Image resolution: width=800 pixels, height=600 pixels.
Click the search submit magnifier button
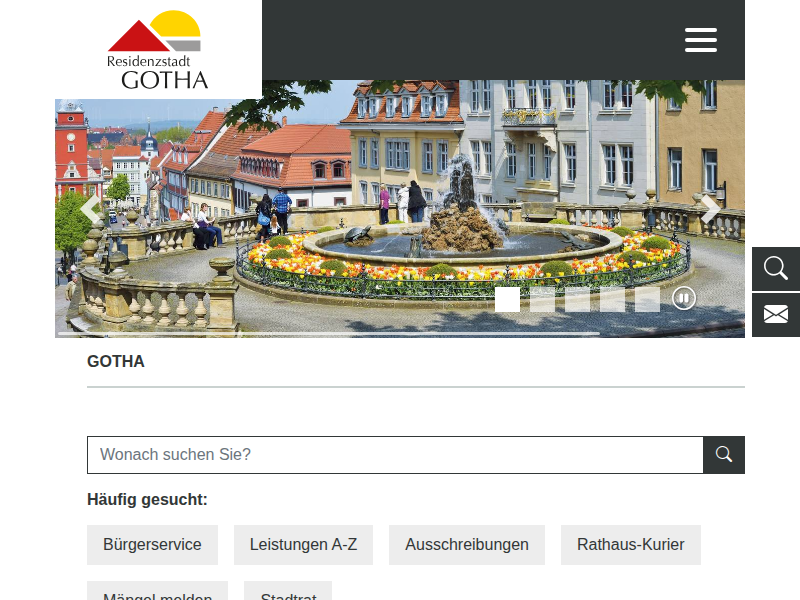tap(723, 455)
